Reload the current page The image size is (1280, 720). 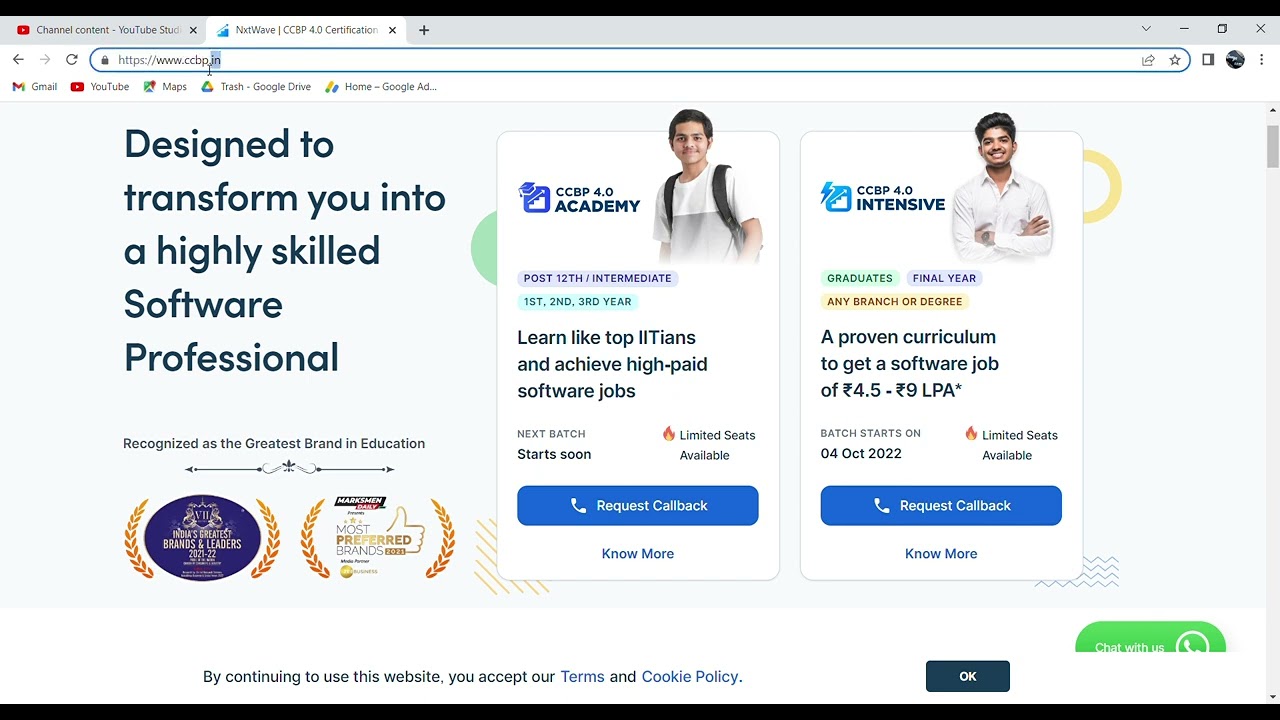72,60
